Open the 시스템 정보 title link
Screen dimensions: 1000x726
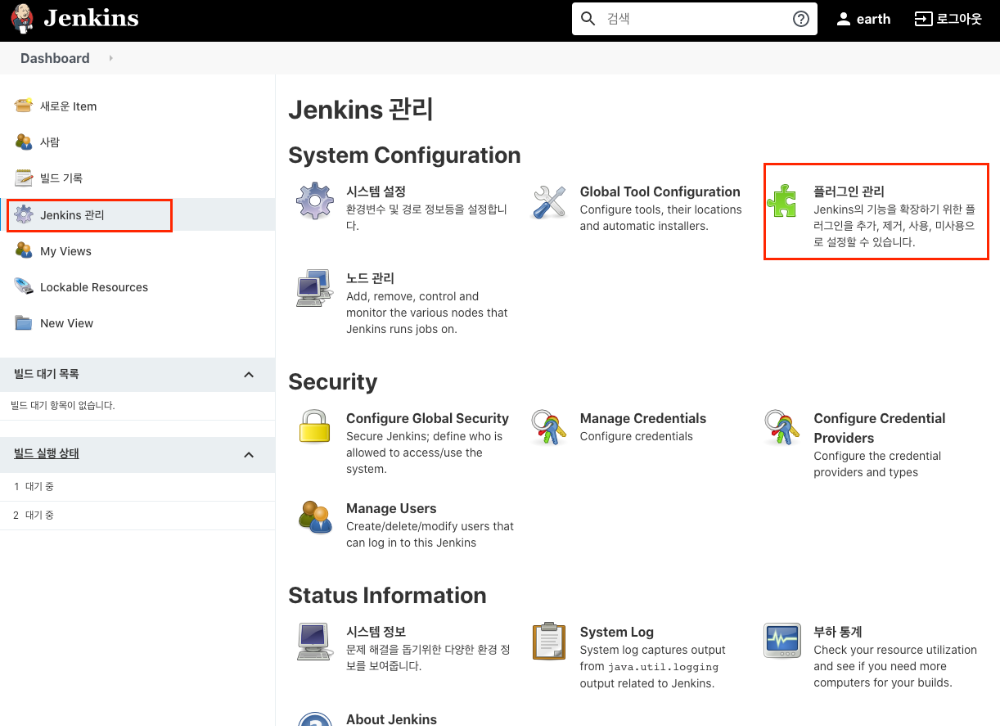(376, 632)
